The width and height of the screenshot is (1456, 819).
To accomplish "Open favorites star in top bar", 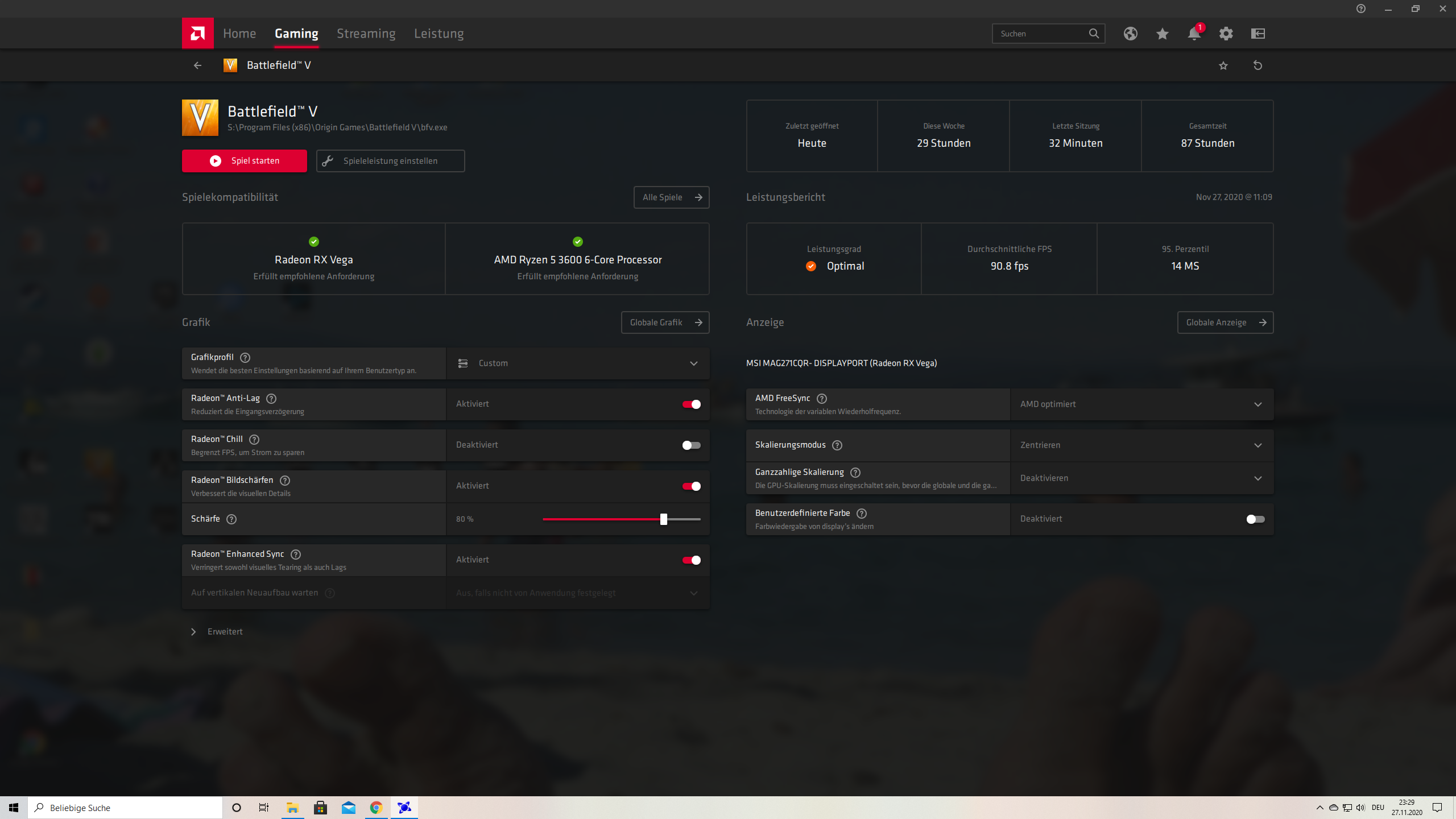I will pos(1162,34).
